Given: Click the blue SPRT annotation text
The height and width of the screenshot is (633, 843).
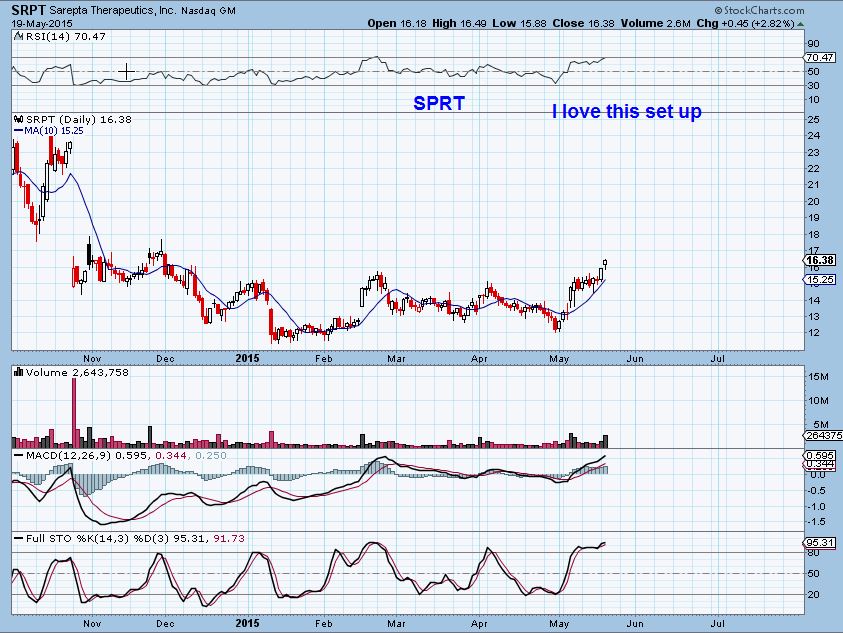Looking at the screenshot, I should tap(439, 103).
